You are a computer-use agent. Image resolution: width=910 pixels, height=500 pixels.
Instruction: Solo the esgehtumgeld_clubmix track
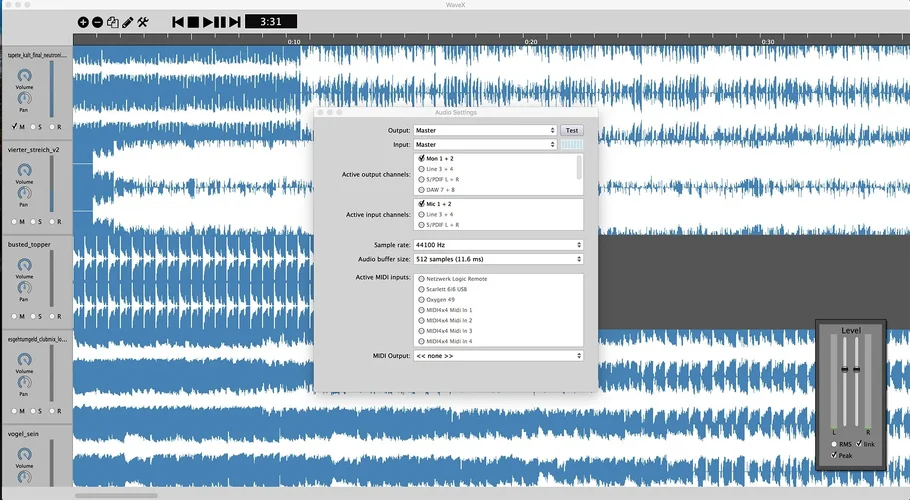33,411
